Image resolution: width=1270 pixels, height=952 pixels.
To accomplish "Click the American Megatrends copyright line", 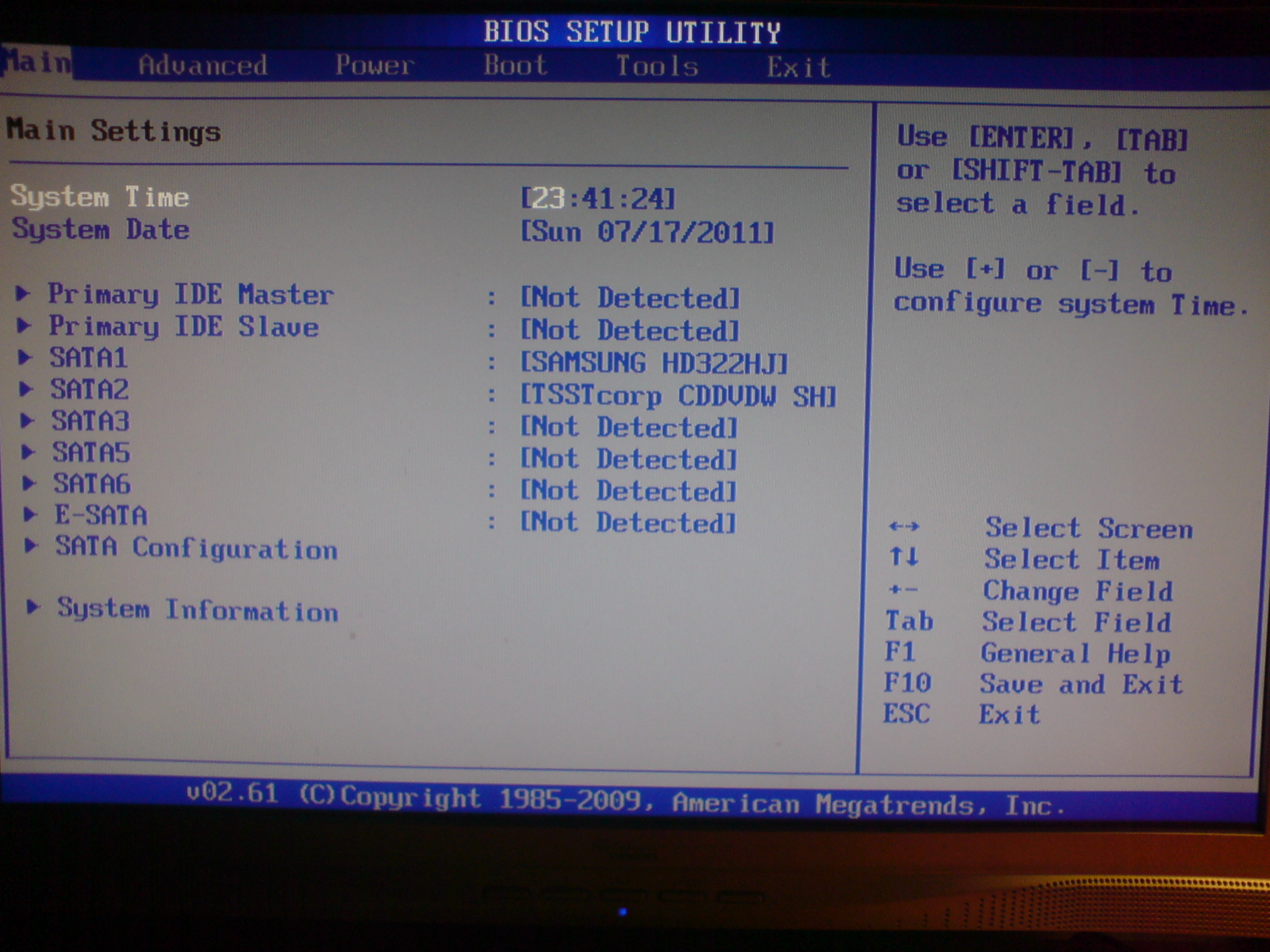I will [625, 800].
